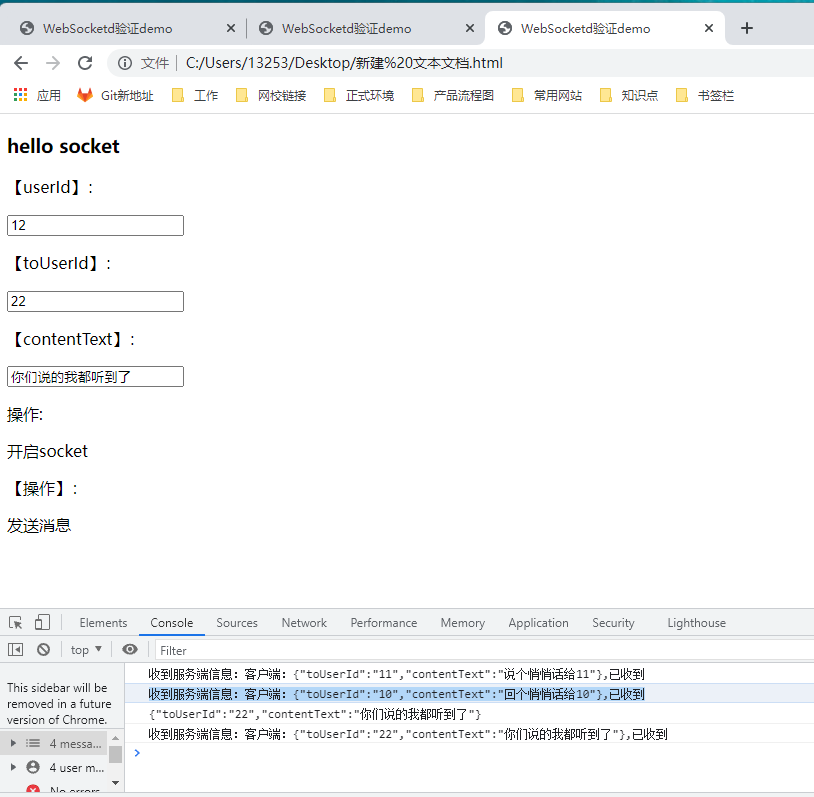Click the browser forward arrow

click(x=53, y=63)
